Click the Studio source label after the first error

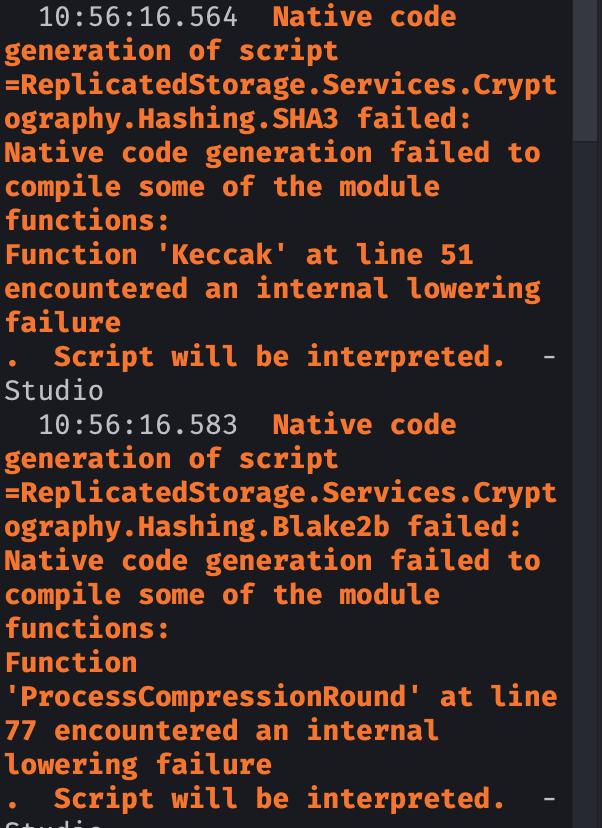(x=54, y=391)
